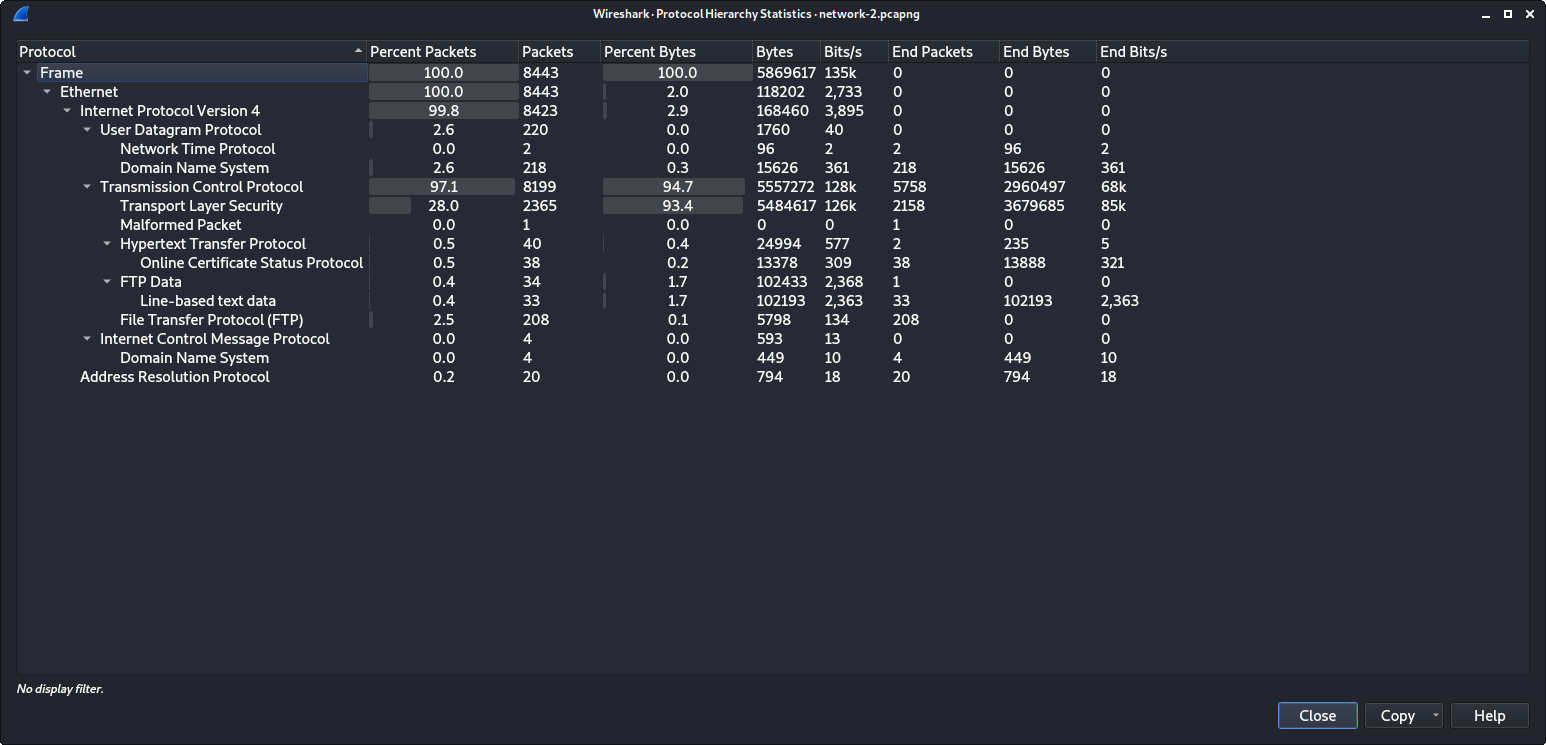
Task: Select the Frame row label
Action: (x=61, y=73)
